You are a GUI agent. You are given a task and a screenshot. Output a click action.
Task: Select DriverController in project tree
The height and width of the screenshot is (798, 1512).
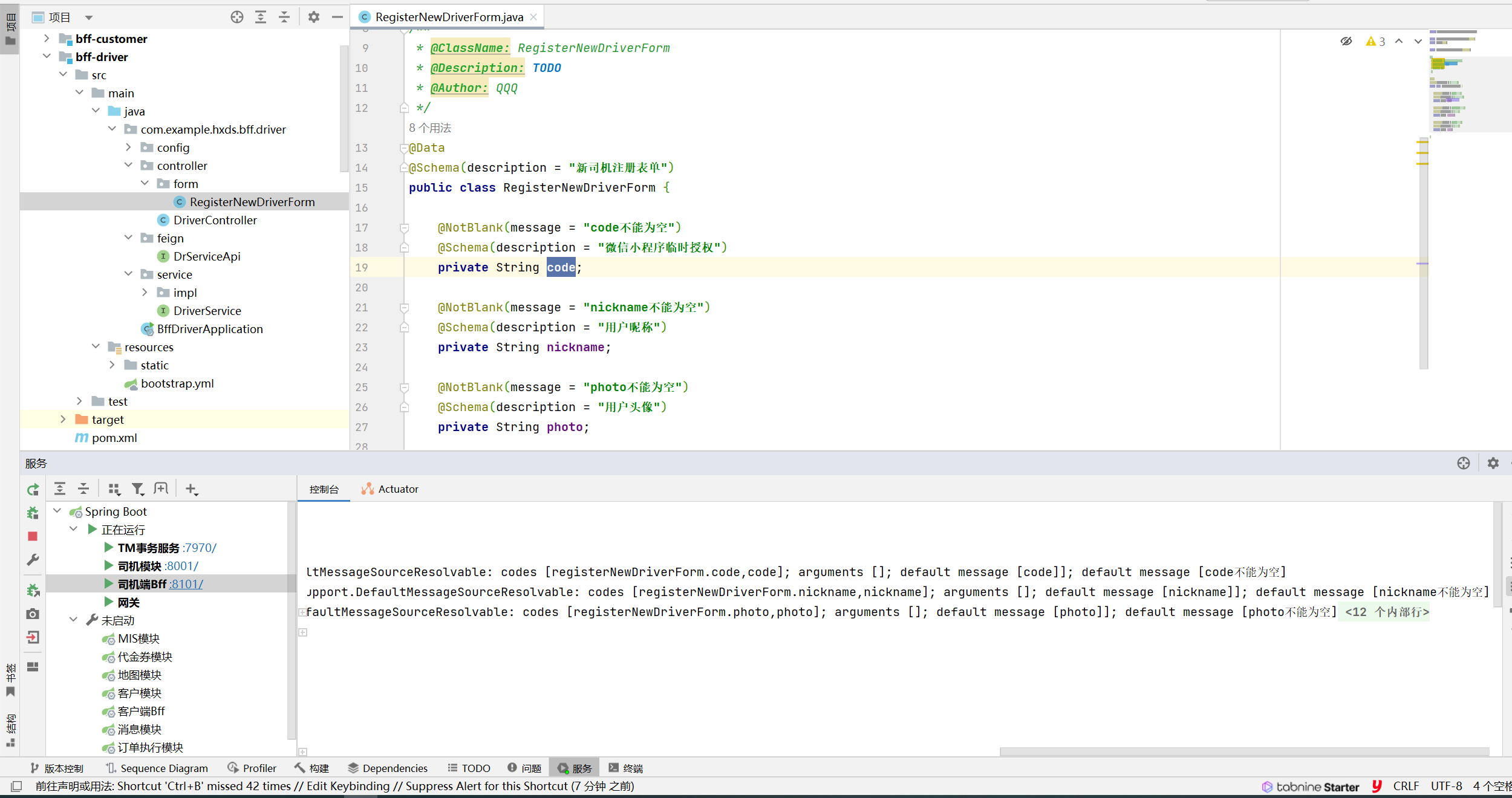coord(215,220)
